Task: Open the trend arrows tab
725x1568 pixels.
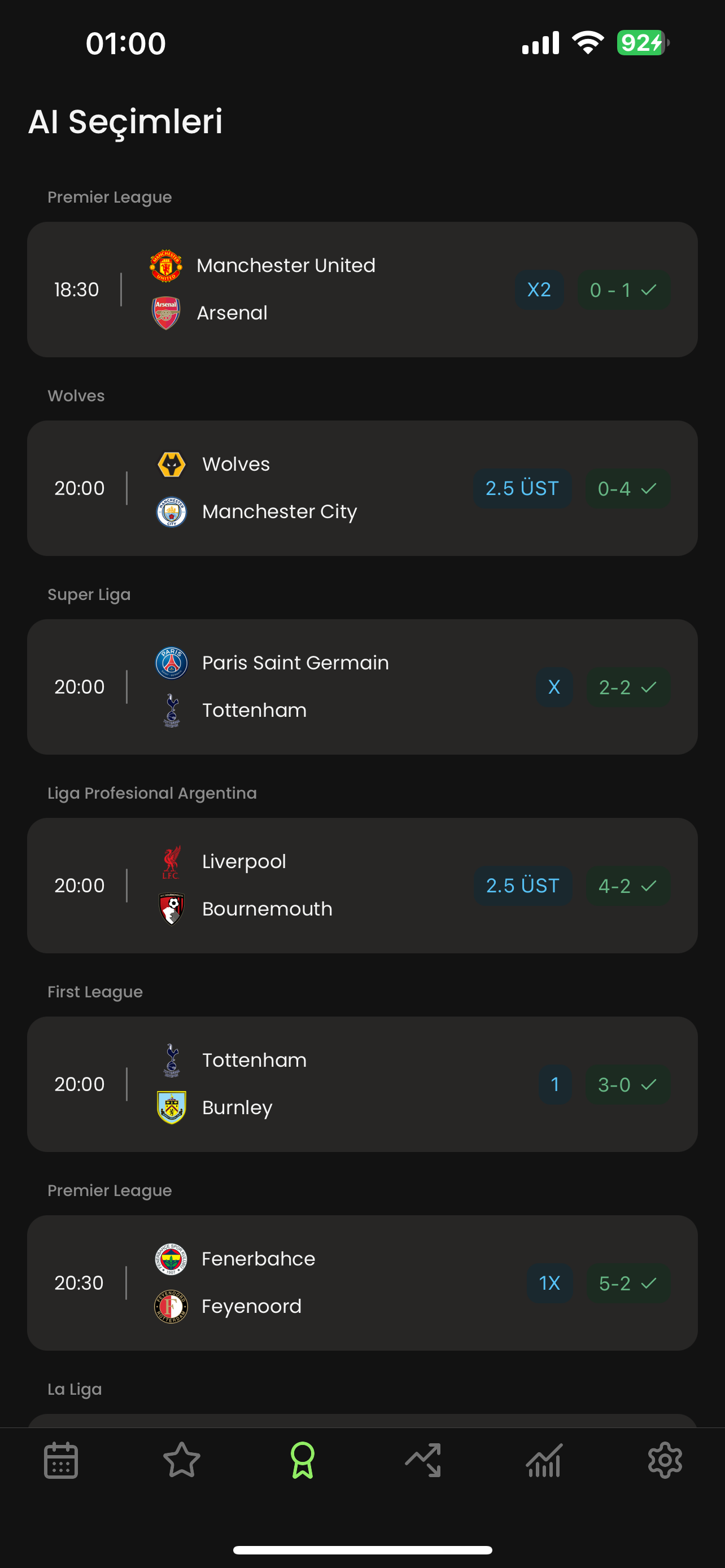Action: [423, 1460]
